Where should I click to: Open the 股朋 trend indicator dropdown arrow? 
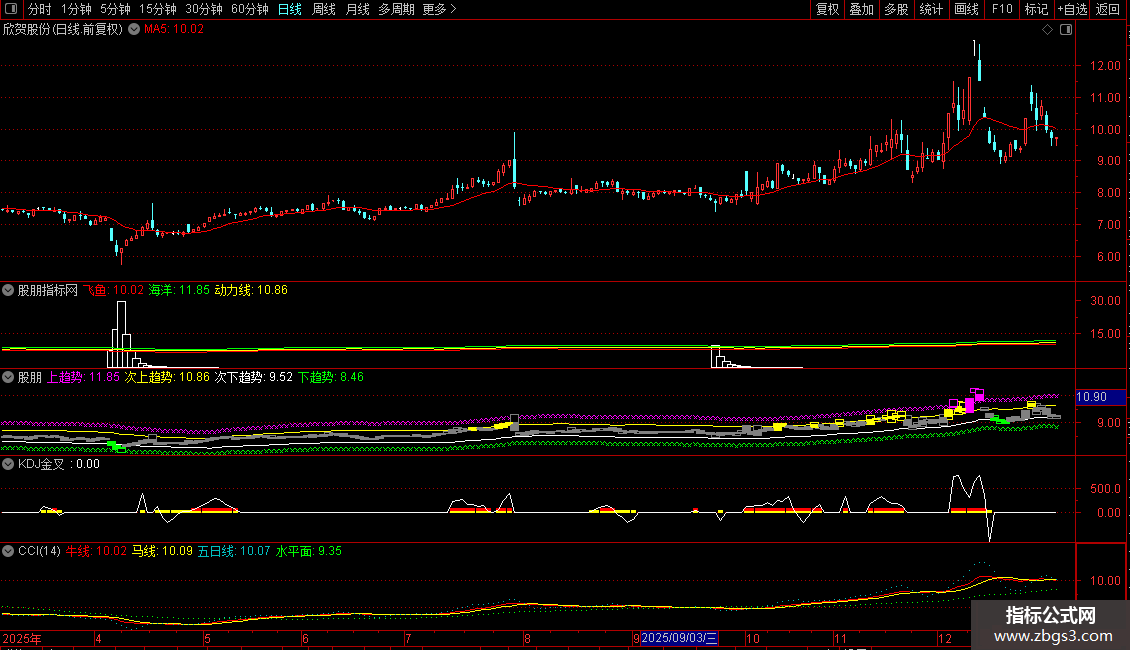(9, 378)
